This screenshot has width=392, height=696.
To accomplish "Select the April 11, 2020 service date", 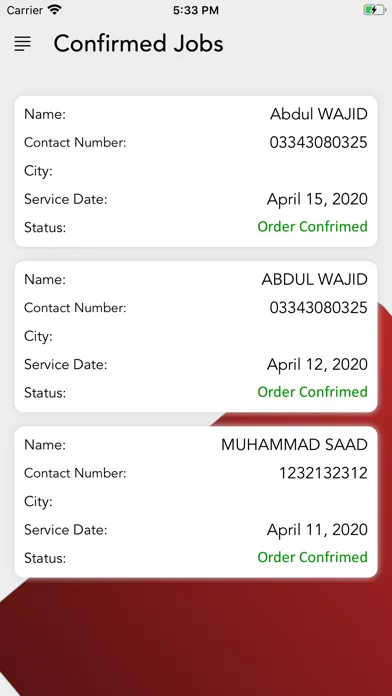I will click(317, 530).
